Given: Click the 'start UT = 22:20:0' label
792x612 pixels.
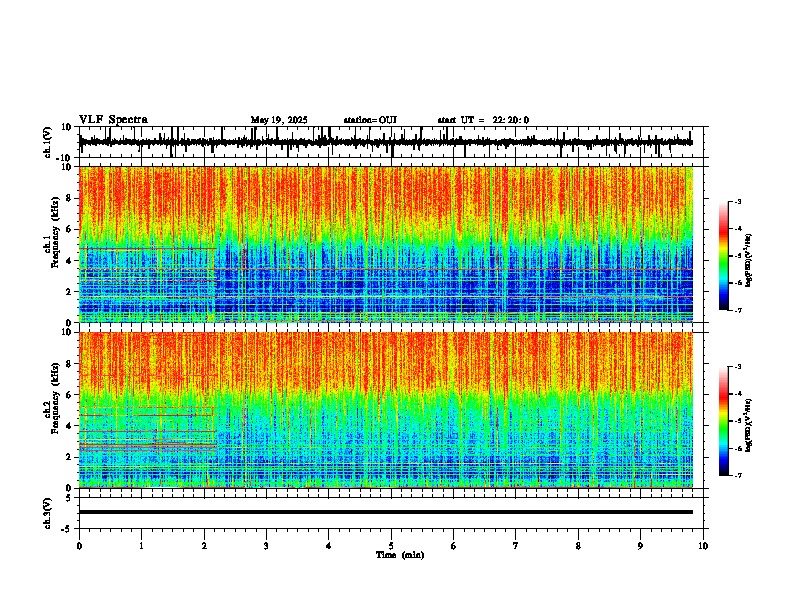Looking at the screenshot, I should tap(483, 120).
